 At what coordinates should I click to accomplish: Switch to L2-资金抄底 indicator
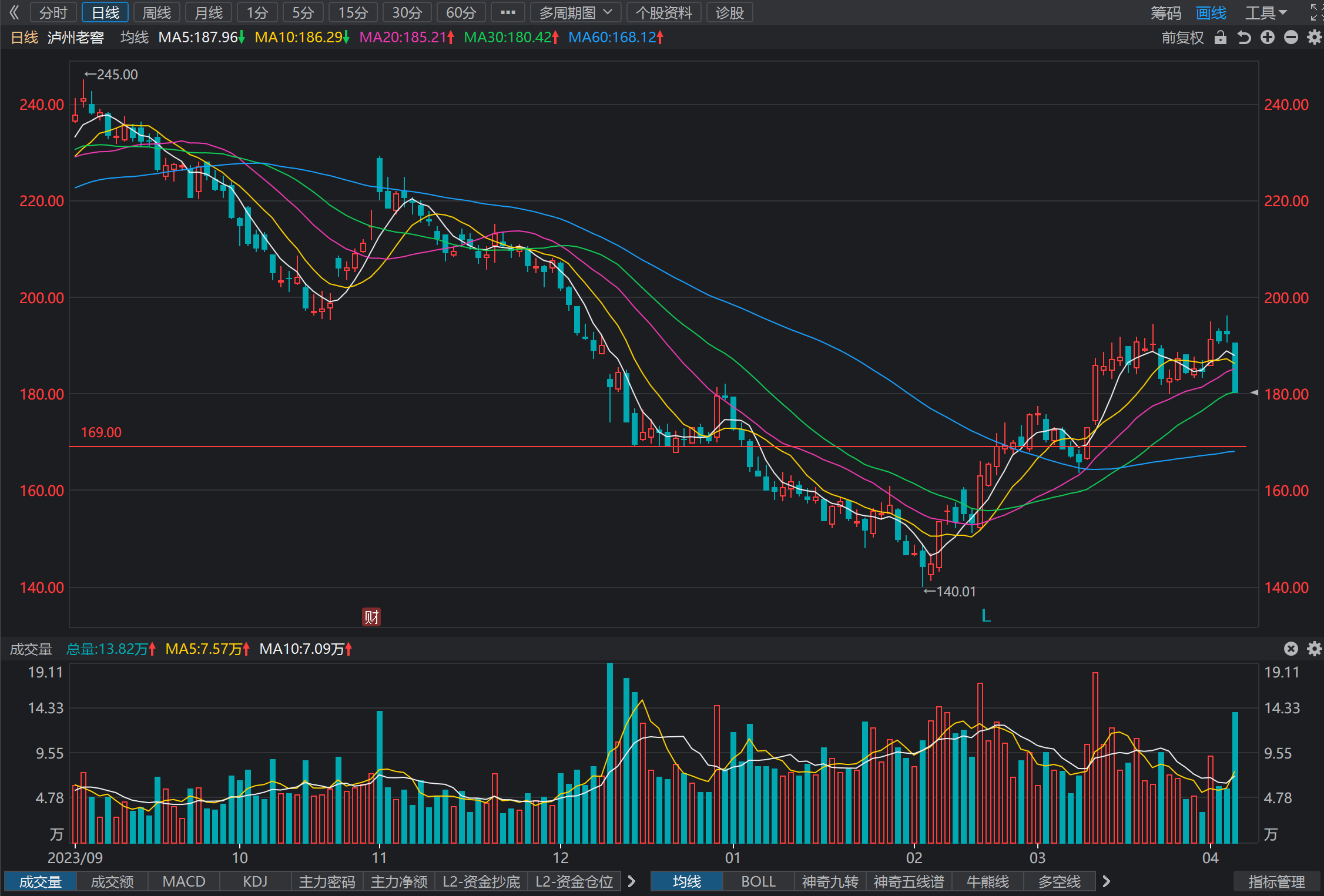tap(481, 881)
